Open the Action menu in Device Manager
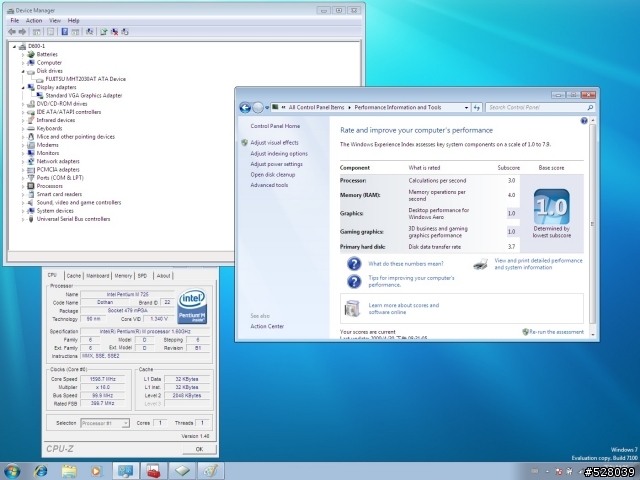 (x=34, y=20)
